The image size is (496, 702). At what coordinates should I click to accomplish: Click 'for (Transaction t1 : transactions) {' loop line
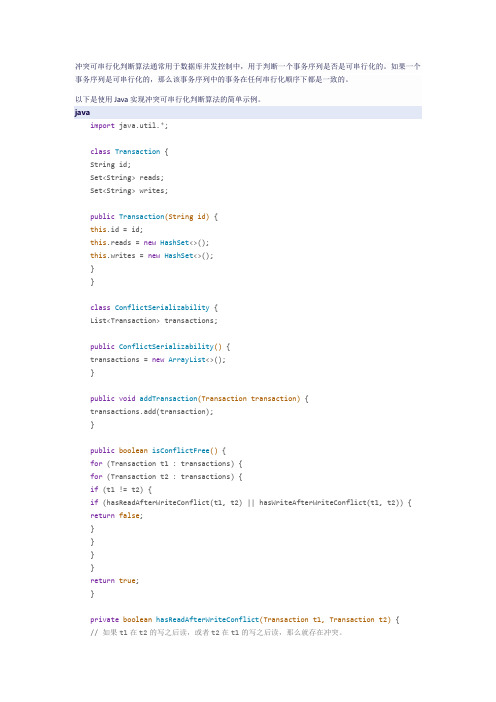(x=166, y=463)
